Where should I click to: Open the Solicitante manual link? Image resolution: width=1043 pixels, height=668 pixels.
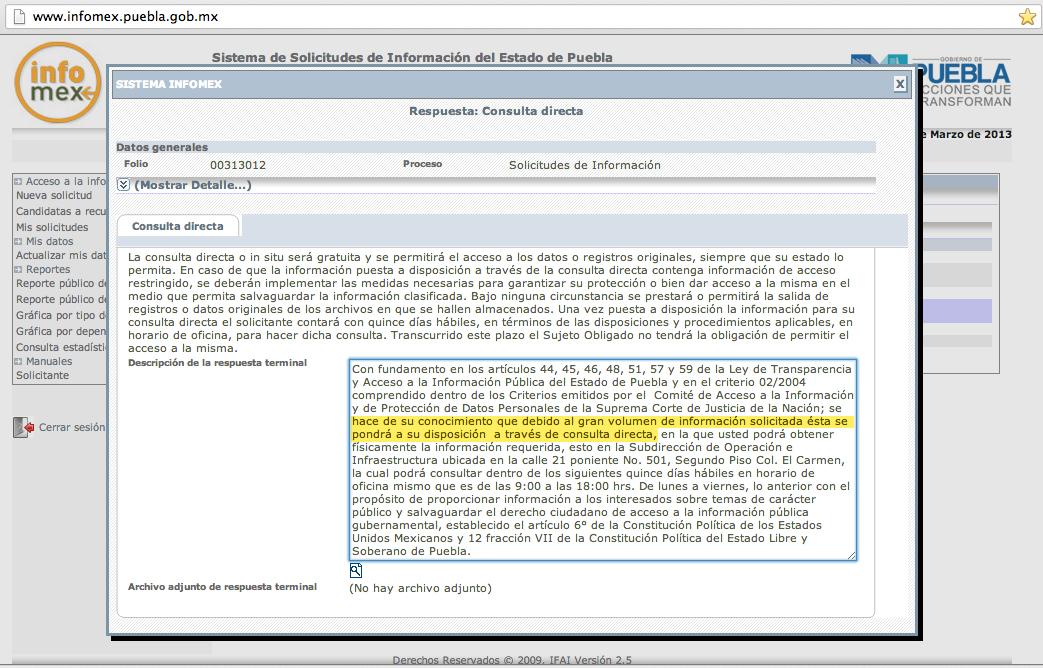(x=43, y=375)
